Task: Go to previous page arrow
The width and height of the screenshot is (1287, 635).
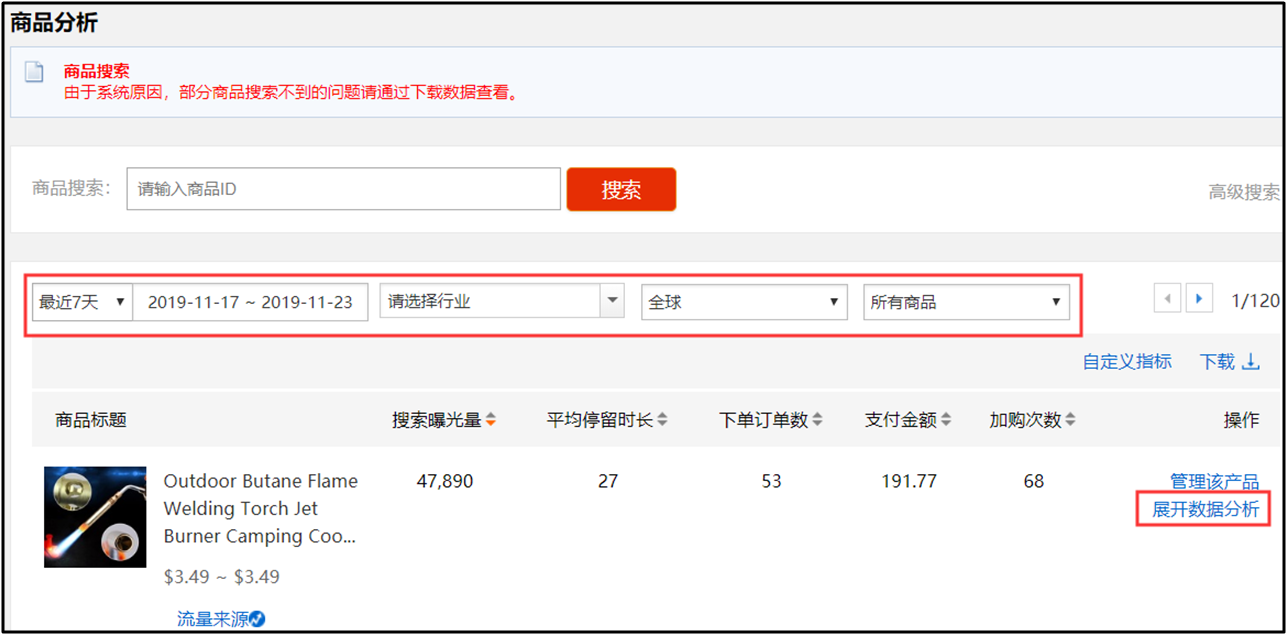Action: 1167,298
